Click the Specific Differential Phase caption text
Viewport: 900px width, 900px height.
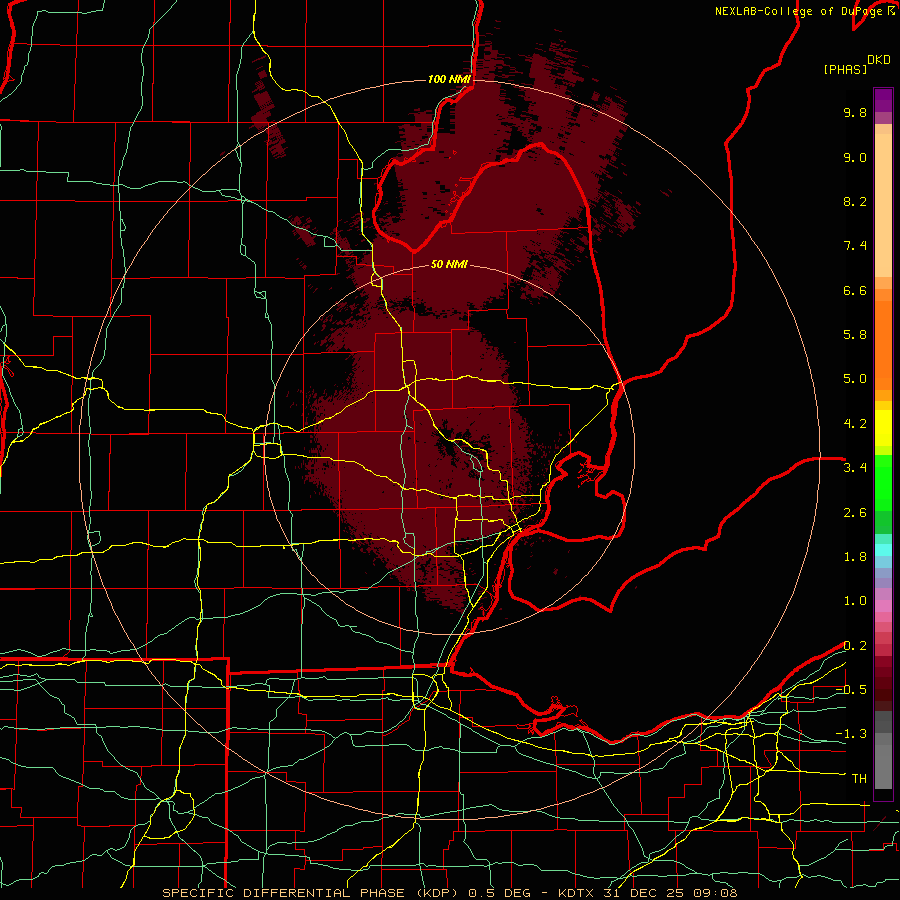tap(449, 893)
